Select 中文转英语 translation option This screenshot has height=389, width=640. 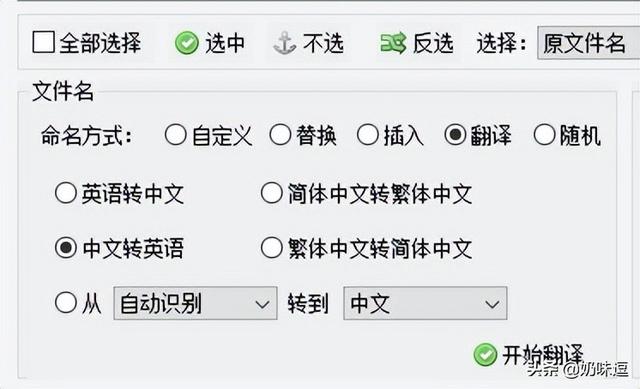tap(66, 247)
